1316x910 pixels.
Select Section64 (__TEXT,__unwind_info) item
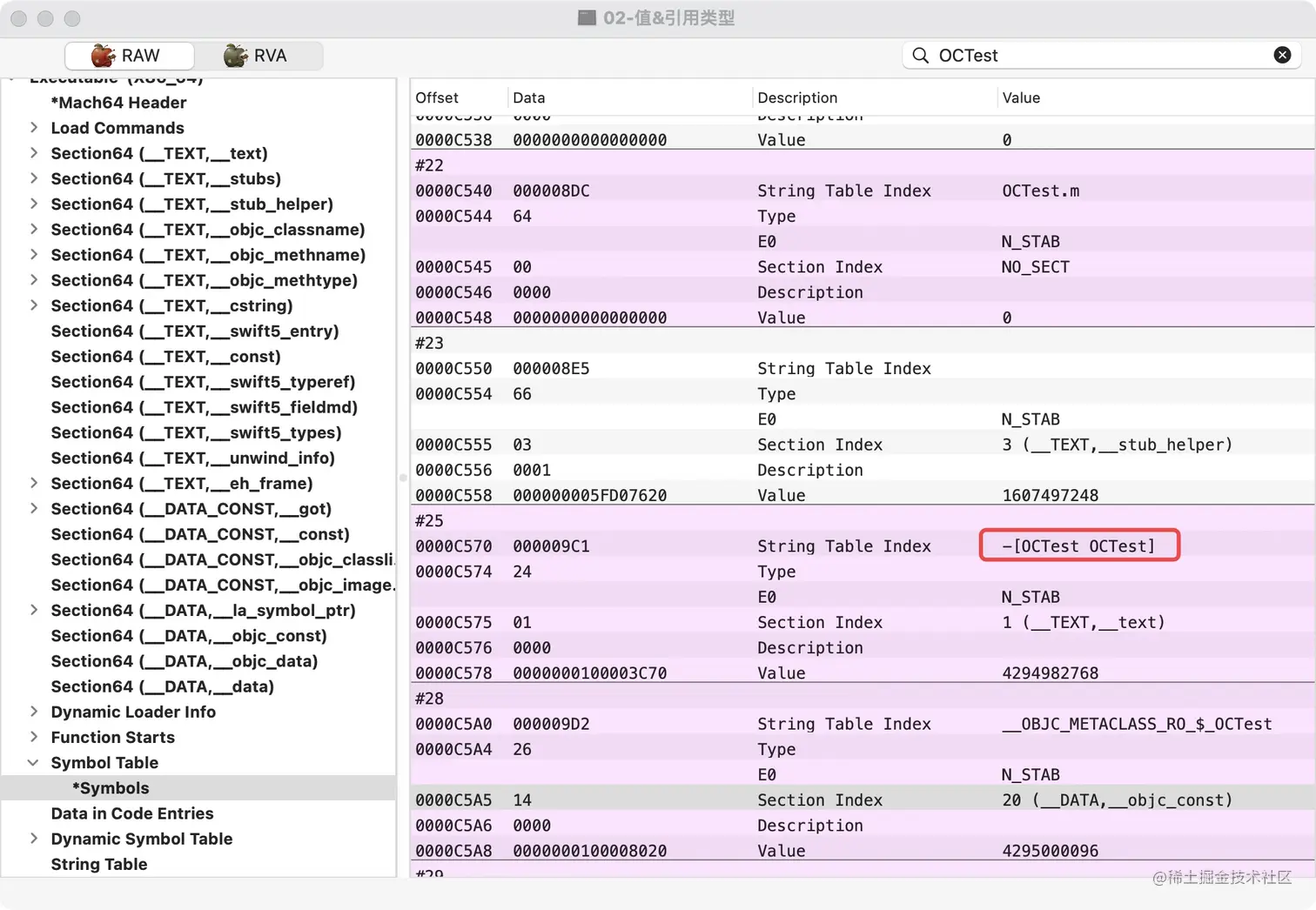tap(192, 458)
